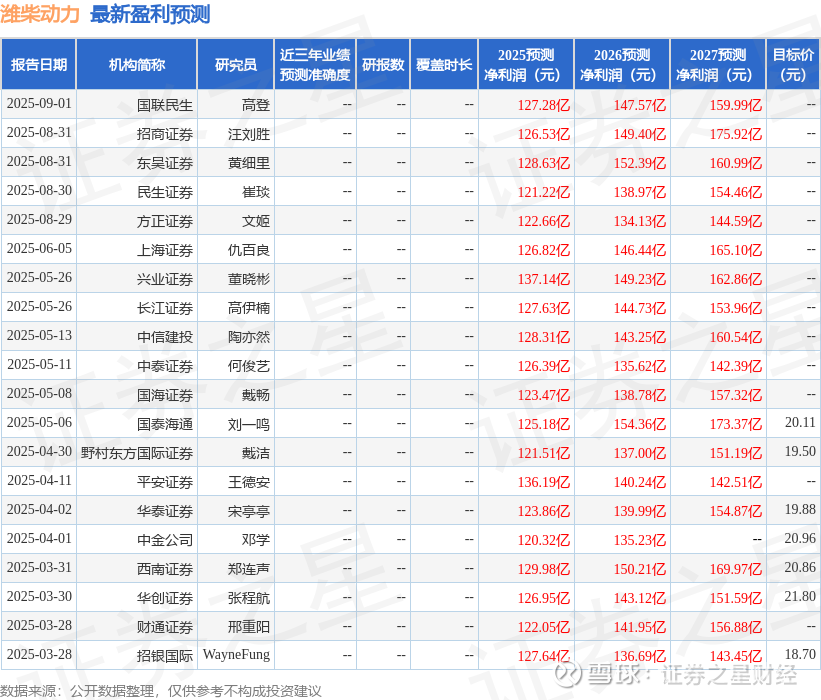821x700 pixels.
Task: Select researcher 陶亦然
Action: [249, 337]
